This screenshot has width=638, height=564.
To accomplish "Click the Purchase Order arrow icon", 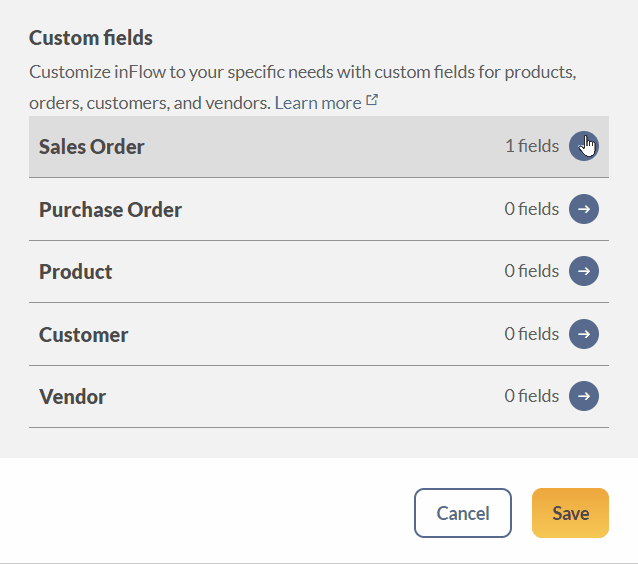I will click(583, 209).
